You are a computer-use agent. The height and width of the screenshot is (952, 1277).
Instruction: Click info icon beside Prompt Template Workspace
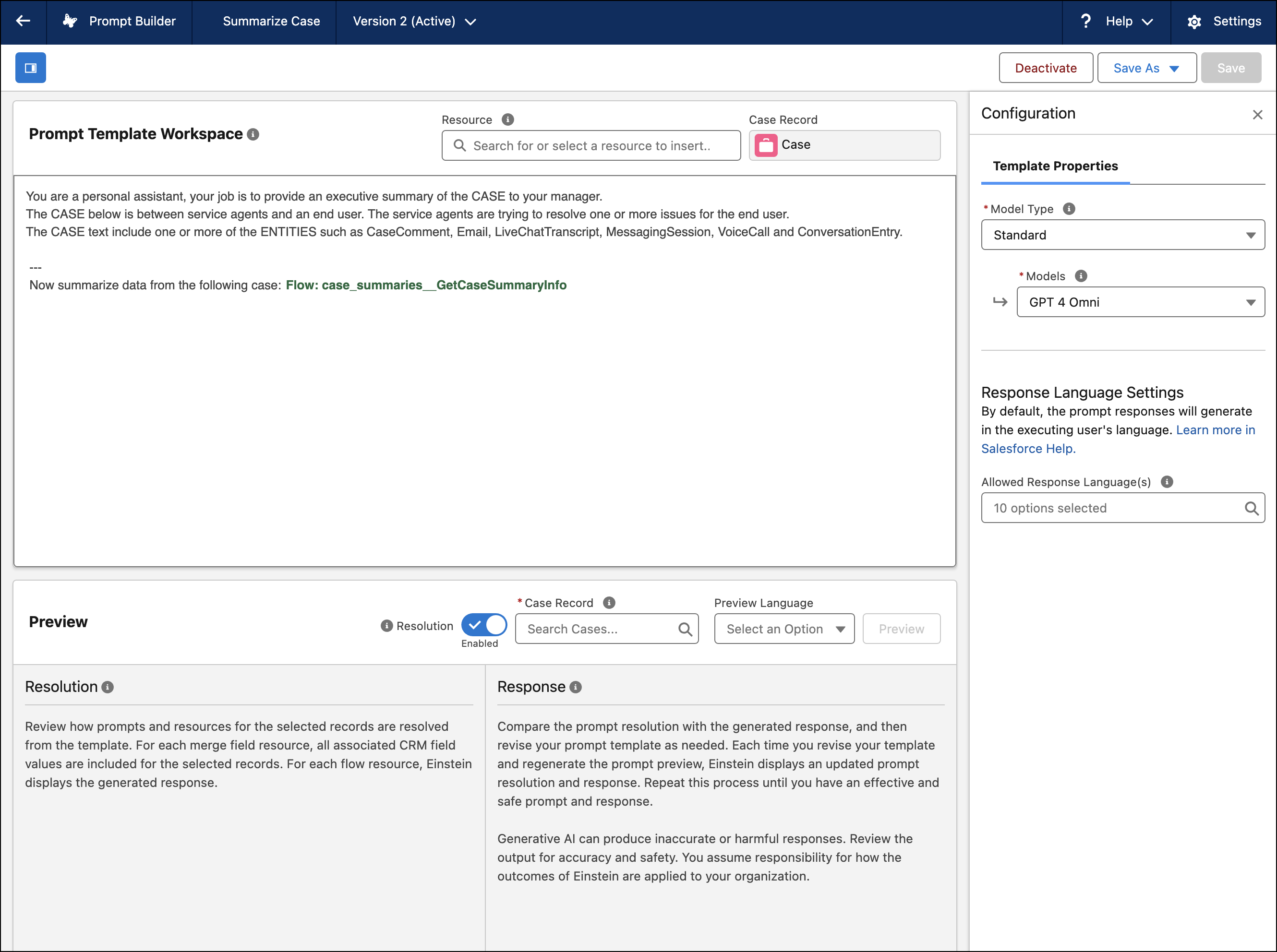253,134
